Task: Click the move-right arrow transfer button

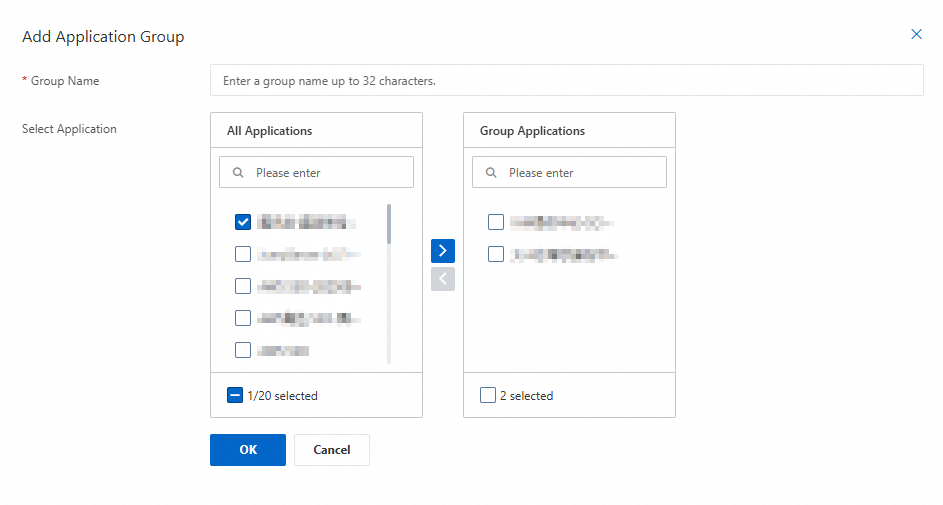Action: pos(443,250)
